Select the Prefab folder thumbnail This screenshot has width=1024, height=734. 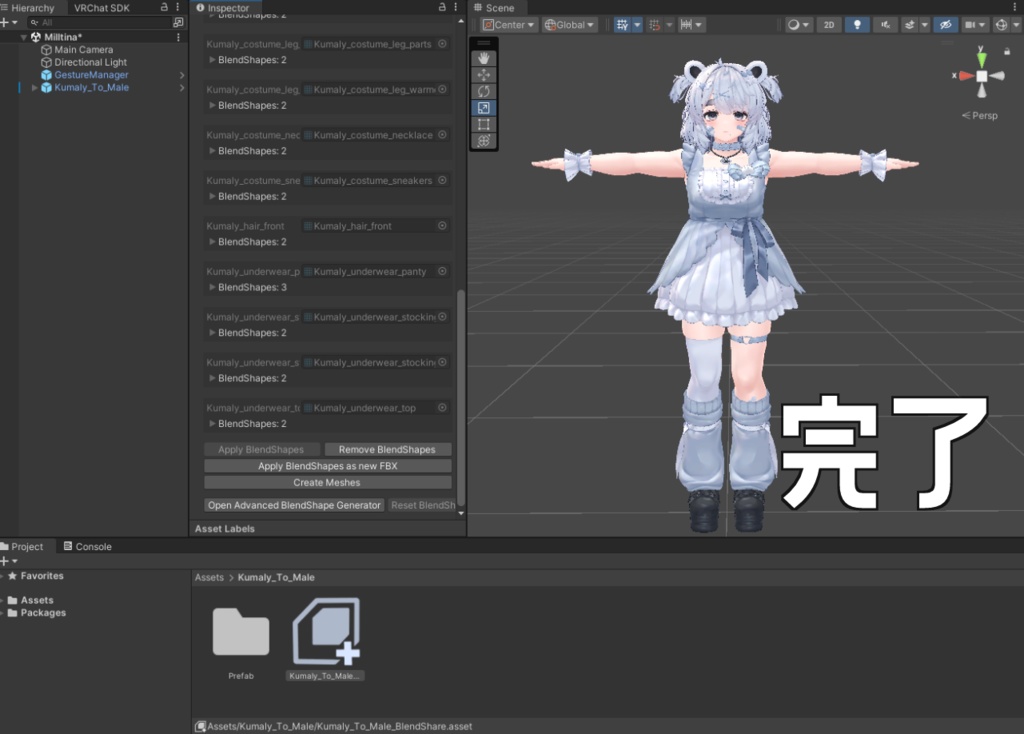241,631
